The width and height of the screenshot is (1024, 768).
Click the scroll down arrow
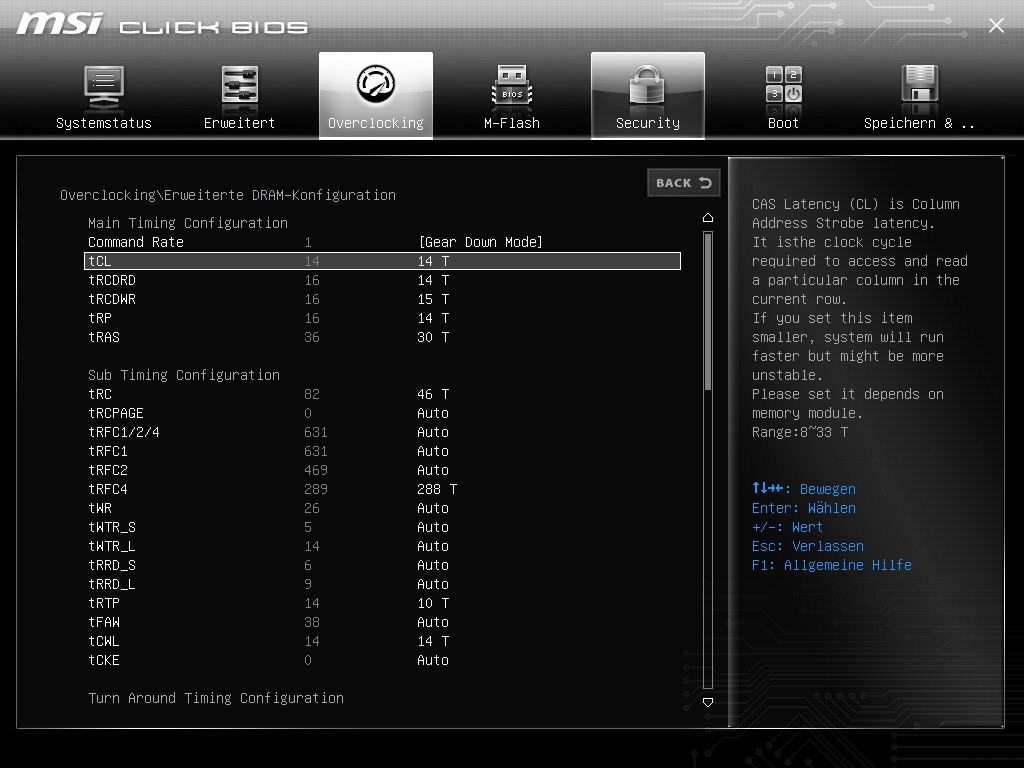[708, 702]
